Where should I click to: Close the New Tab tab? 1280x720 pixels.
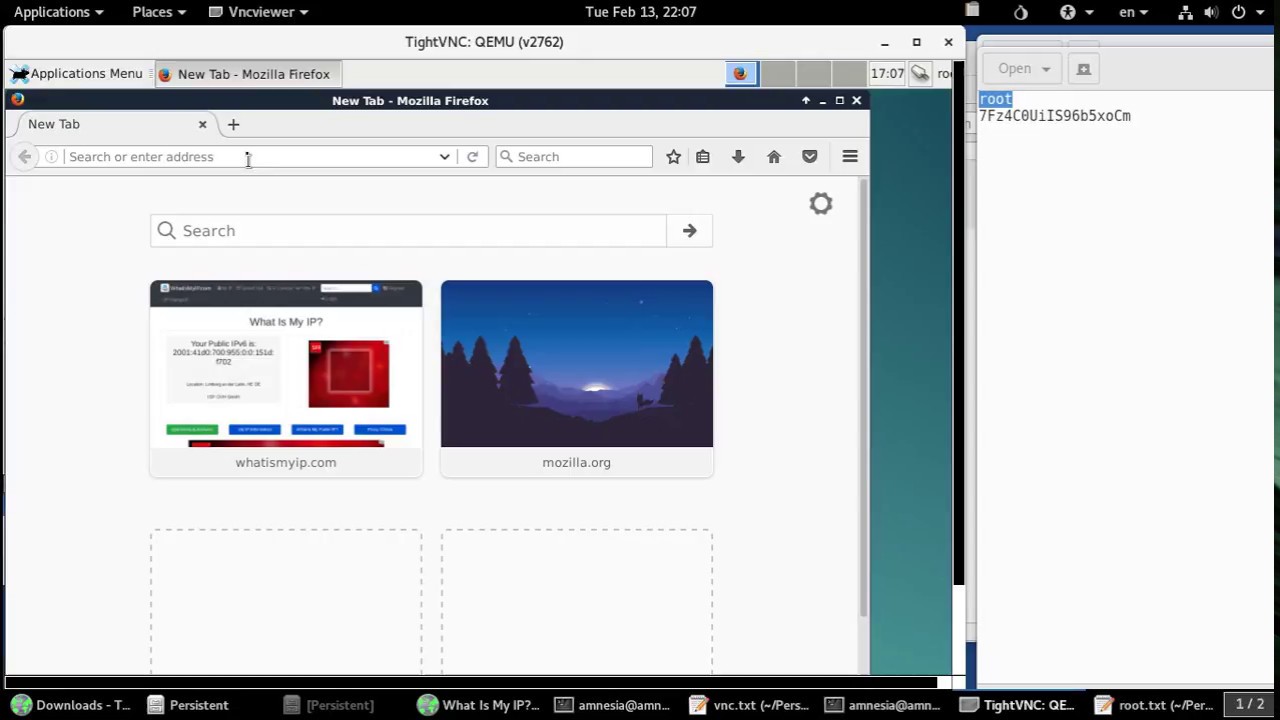pyautogui.click(x=202, y=124)
